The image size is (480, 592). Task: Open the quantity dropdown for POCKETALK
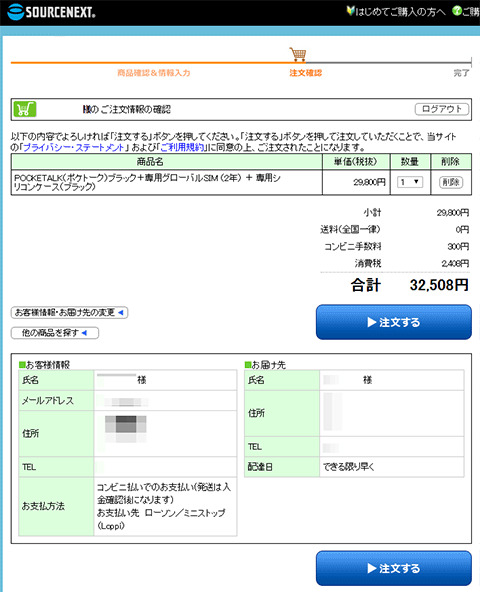(x=410, y=182)
